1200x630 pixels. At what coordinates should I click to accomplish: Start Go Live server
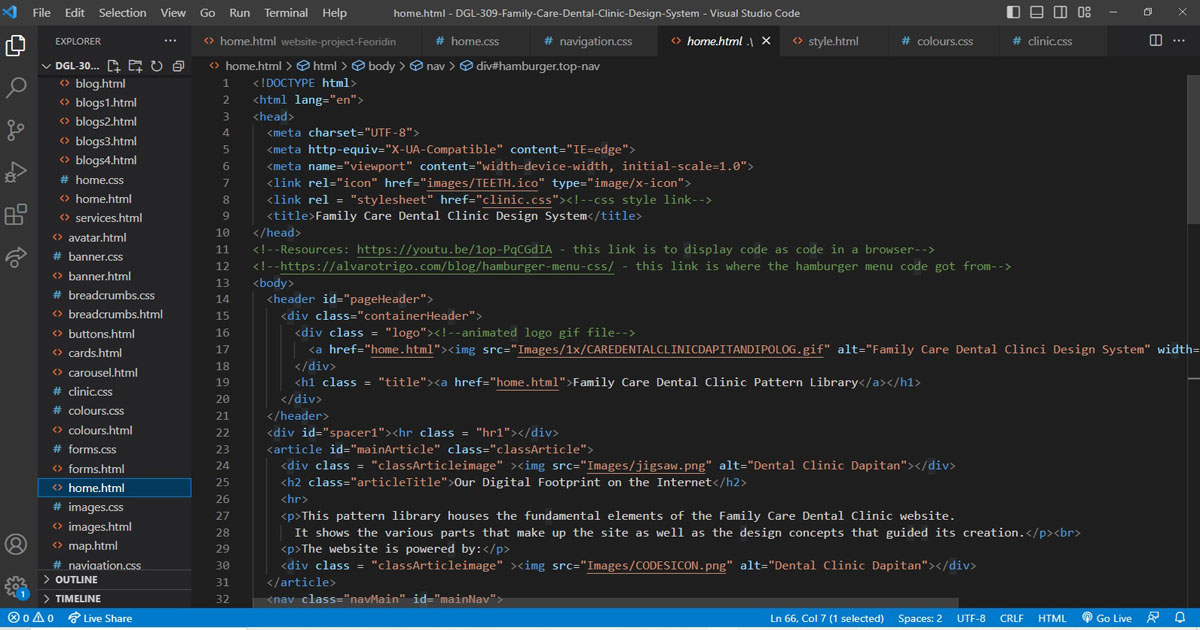click(1107, 618)
